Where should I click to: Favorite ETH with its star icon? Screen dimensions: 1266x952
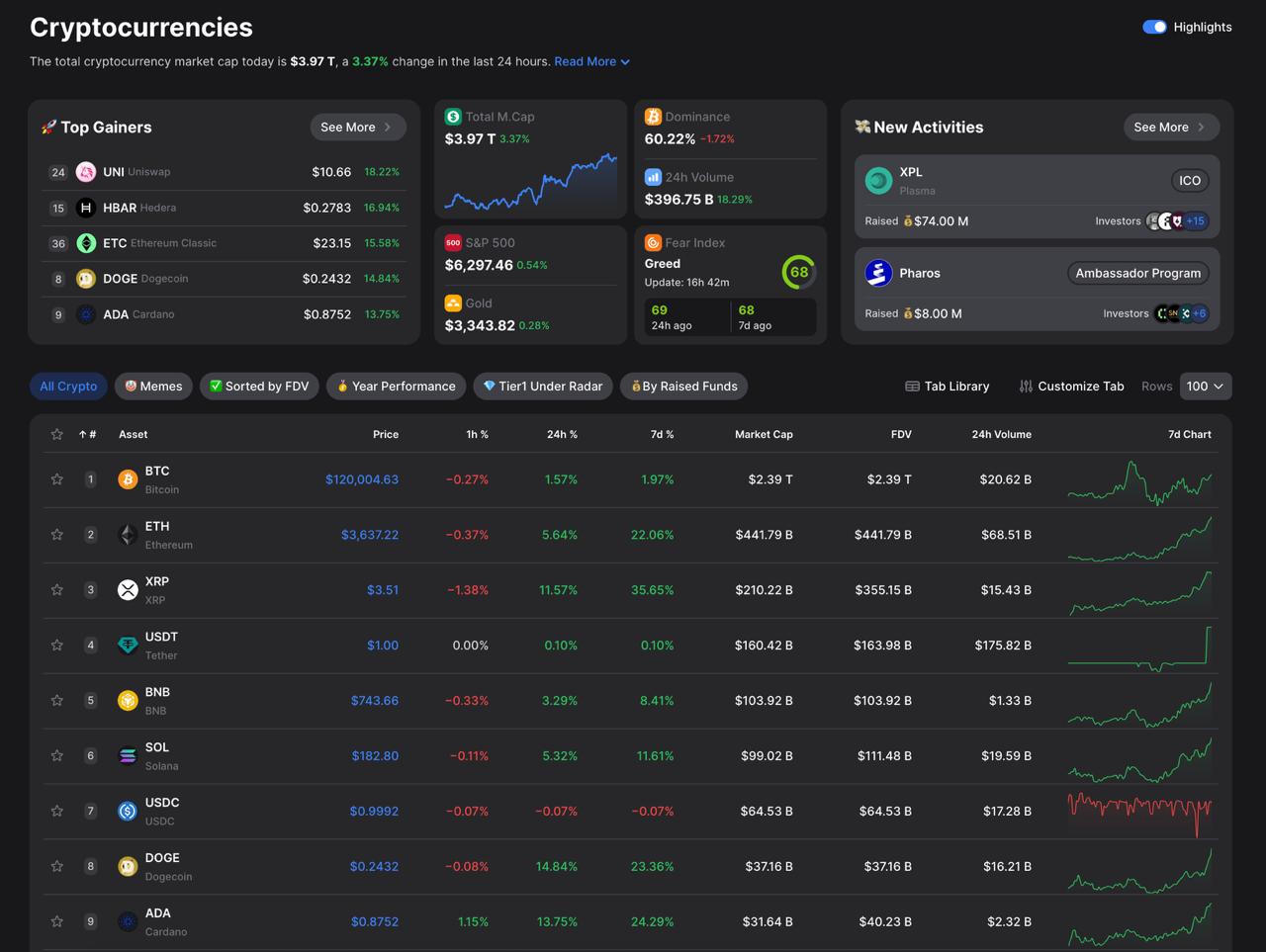click(57, 535)
